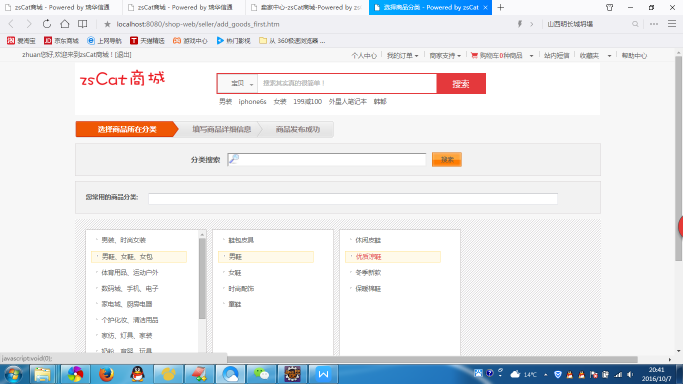Open the 天猫精选 bookmark
683x384 pixels.
(x=147, y=40)
